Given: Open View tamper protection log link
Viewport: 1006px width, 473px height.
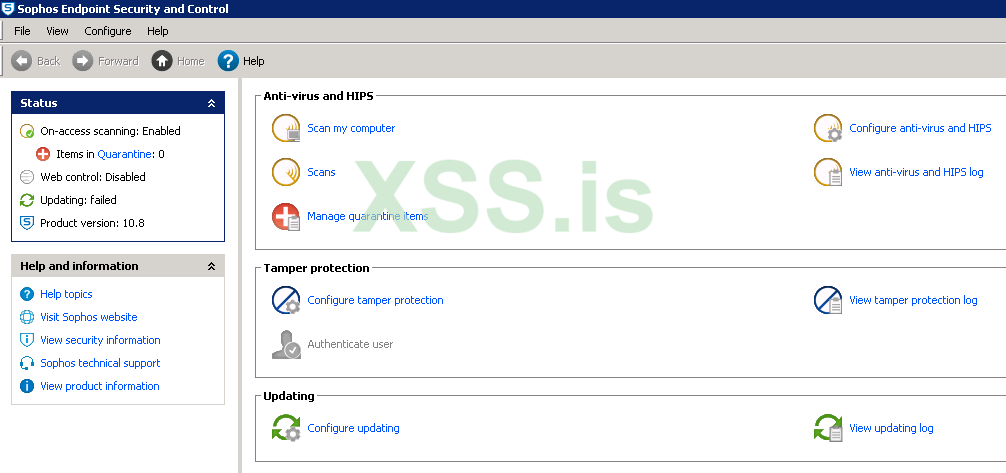Looking at the screenshot, I should point(913,300).
